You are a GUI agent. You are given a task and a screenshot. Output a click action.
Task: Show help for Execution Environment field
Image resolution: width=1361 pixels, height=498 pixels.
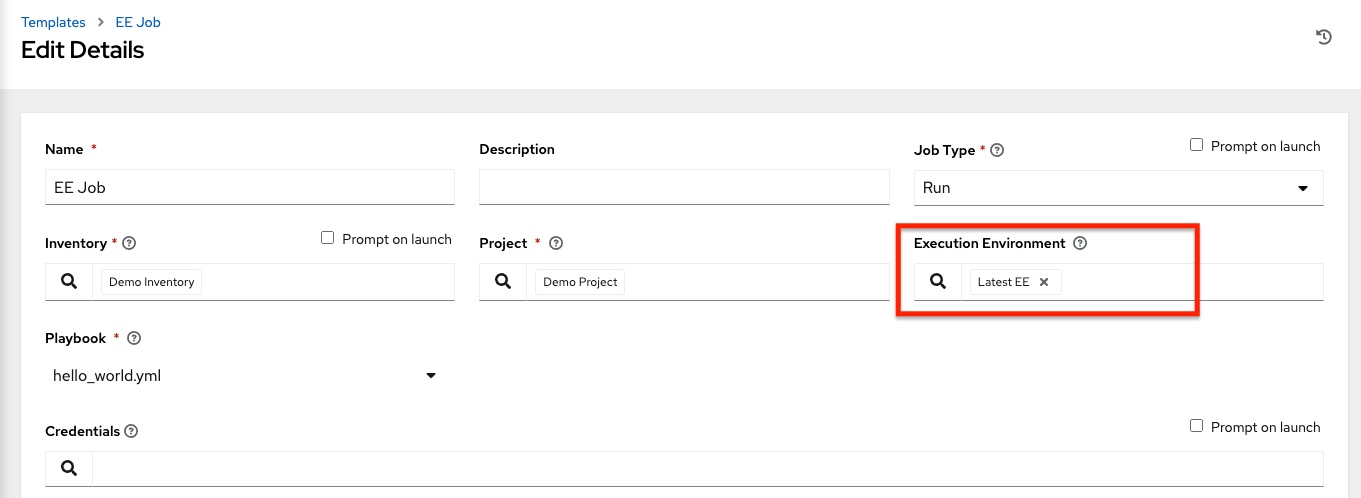coord(1080,244)
